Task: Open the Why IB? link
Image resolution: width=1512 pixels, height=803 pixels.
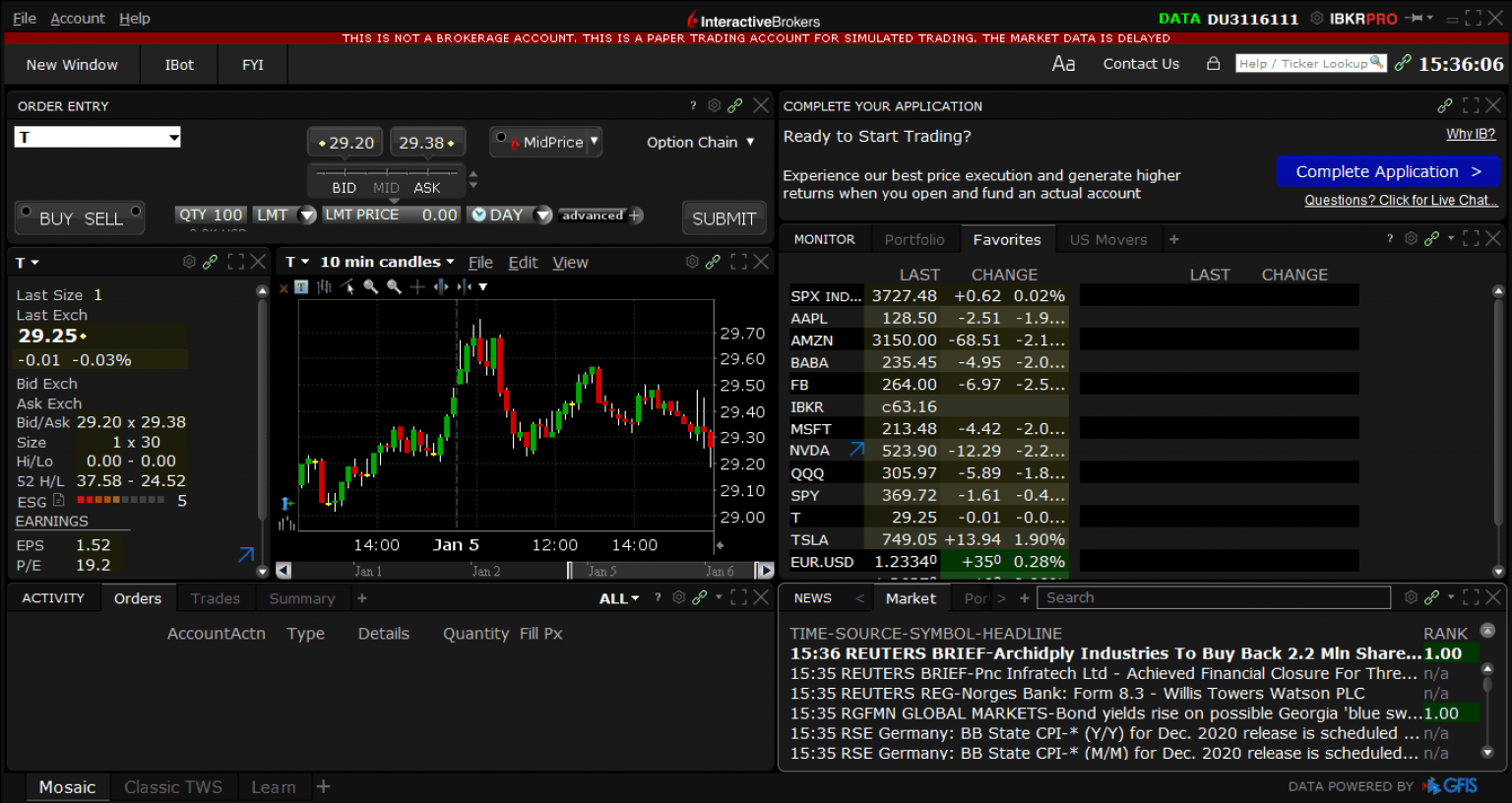Action: click(1471, 134)
